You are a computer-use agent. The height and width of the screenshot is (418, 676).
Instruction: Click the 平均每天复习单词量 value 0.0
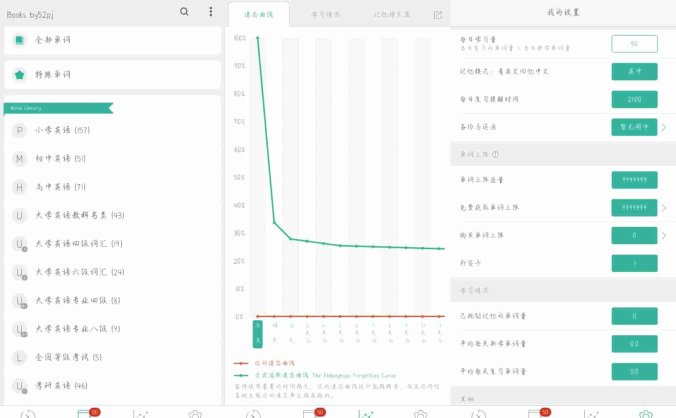634,371
